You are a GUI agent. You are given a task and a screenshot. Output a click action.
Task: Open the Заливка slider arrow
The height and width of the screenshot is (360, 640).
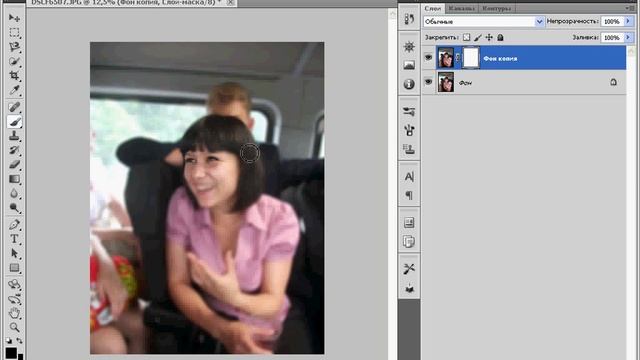(629, 38)
